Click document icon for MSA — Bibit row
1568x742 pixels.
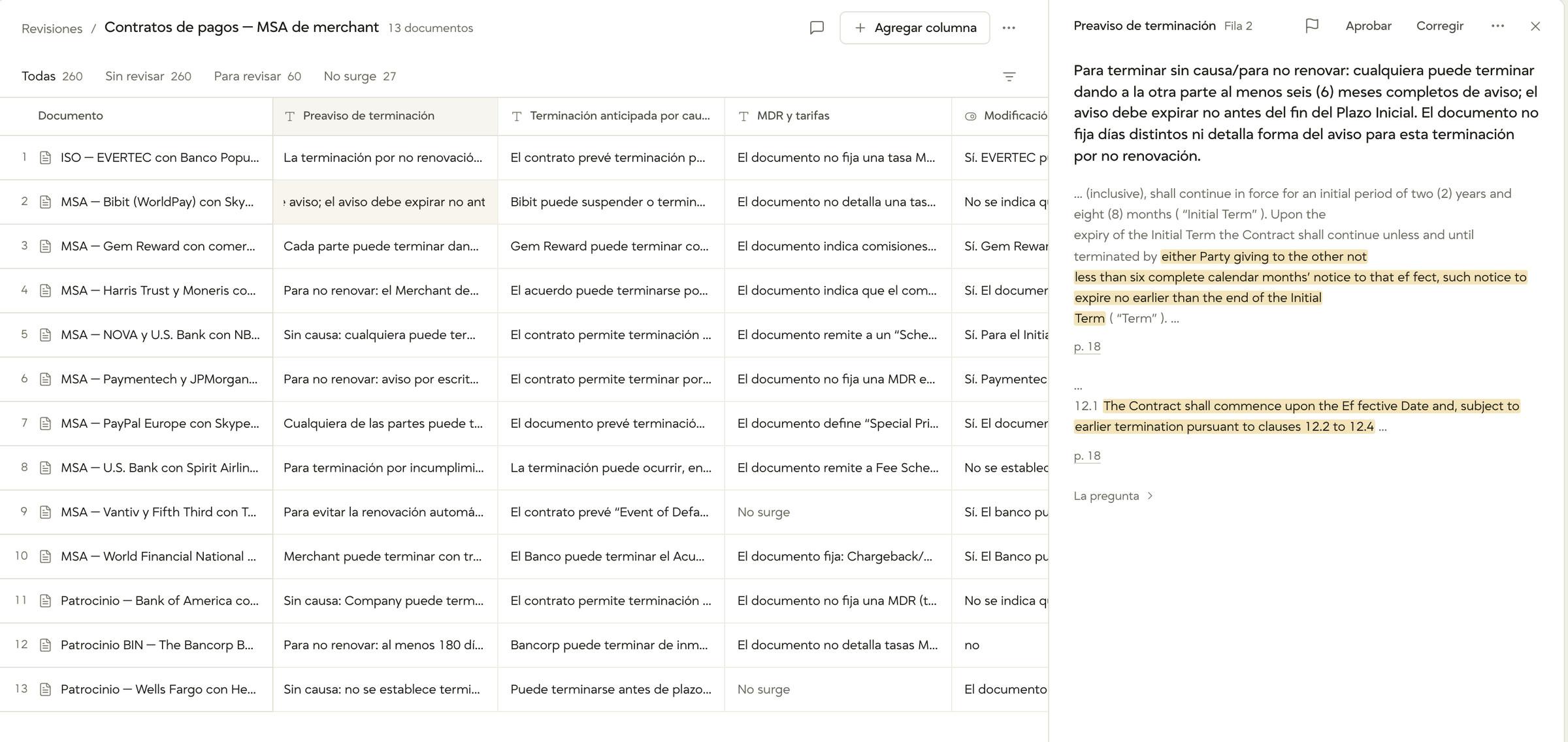pyautogui.click(x=45, y=202)
